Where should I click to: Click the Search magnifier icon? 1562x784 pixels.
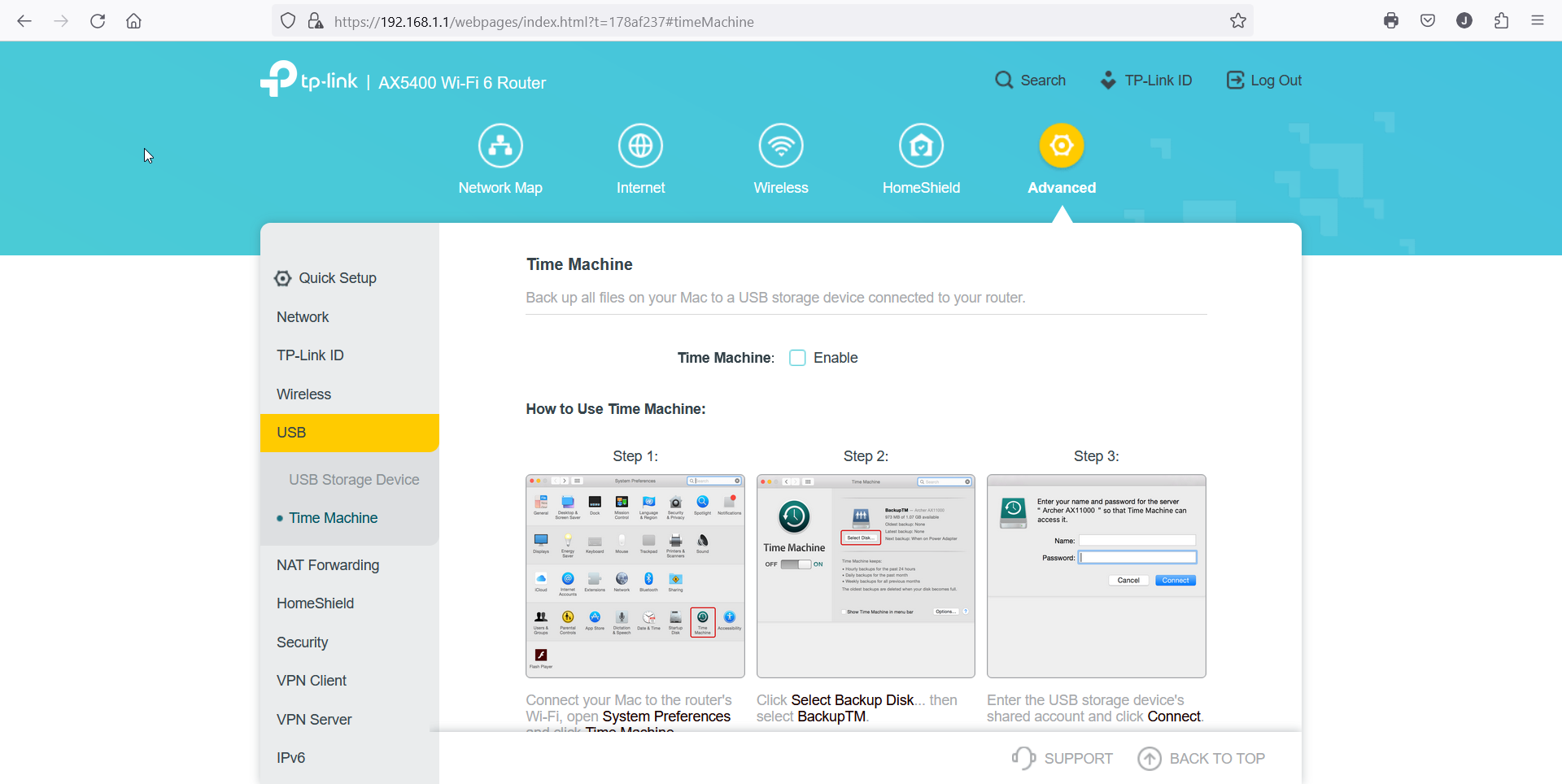(1004, 80)
